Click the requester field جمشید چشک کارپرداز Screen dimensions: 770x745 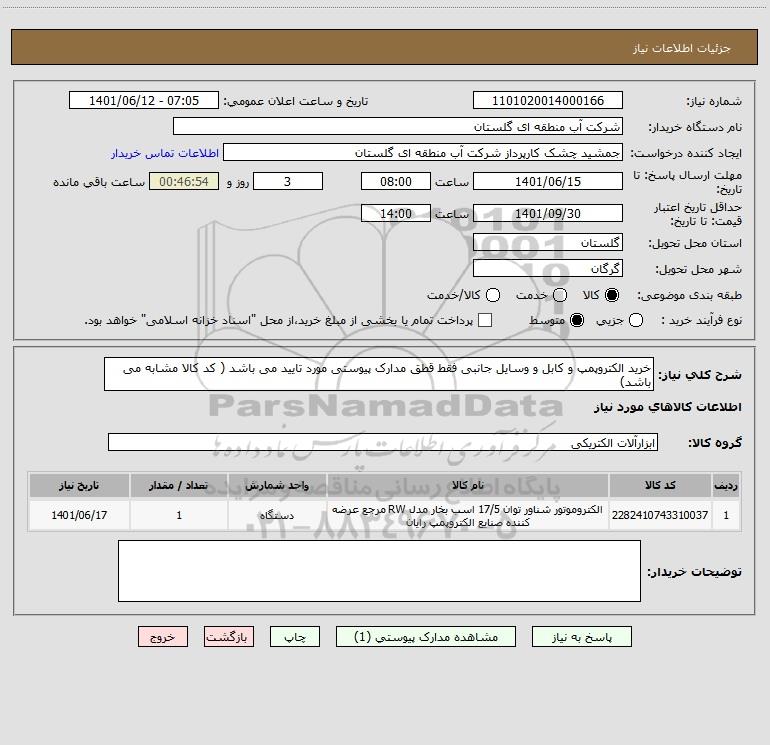423,153
